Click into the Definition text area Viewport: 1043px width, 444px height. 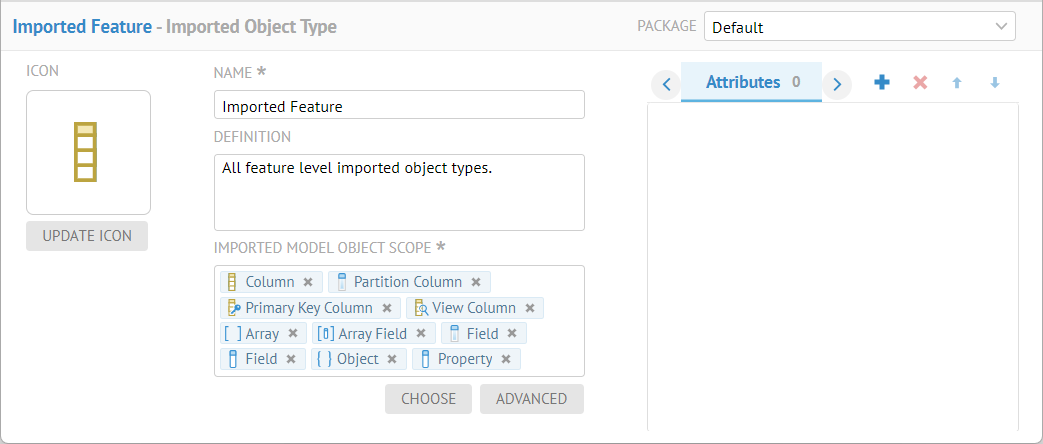(399, 192)
